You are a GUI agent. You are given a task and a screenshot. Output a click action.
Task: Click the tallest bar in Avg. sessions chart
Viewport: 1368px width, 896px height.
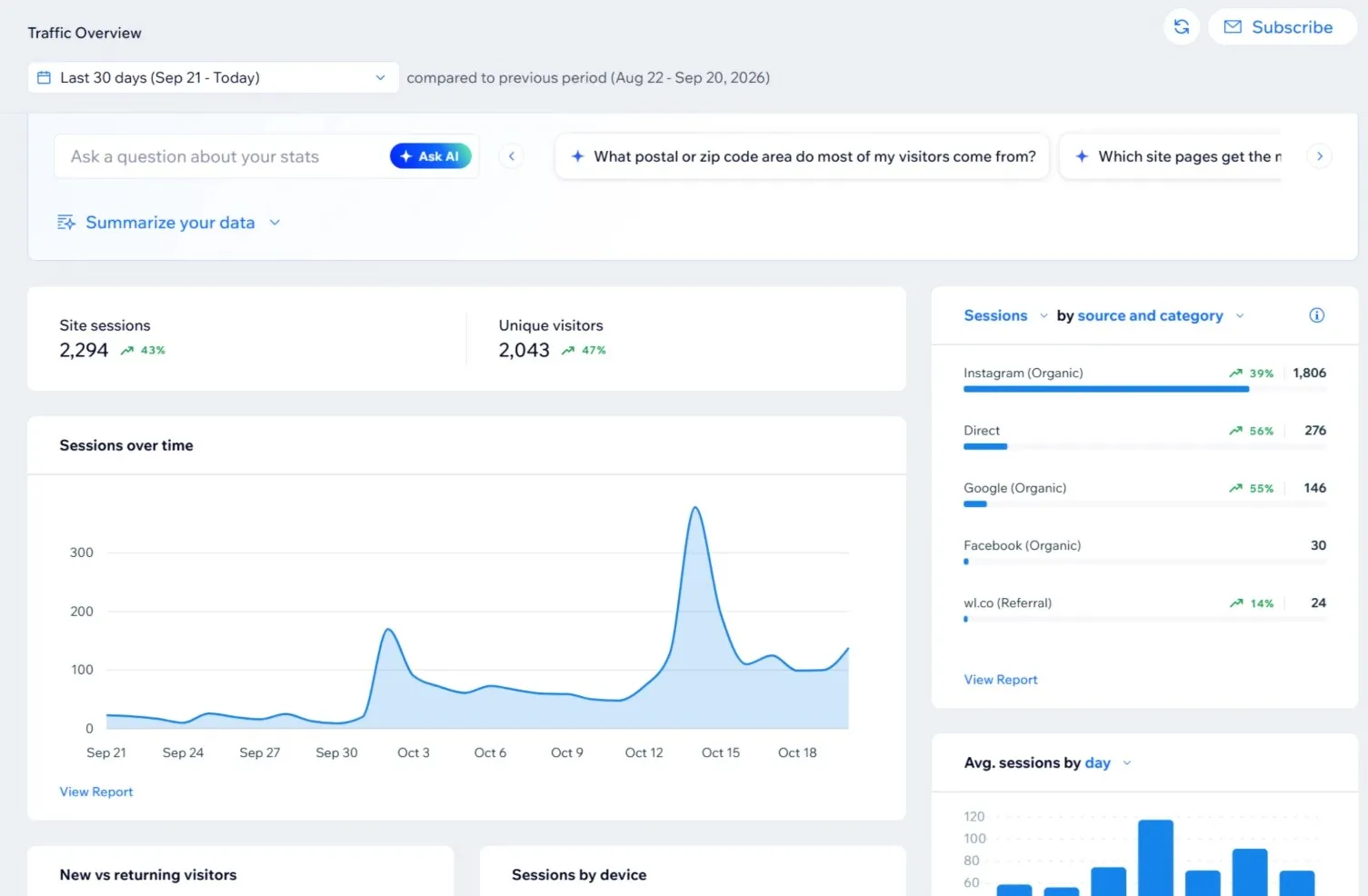tap(1155, 858)
